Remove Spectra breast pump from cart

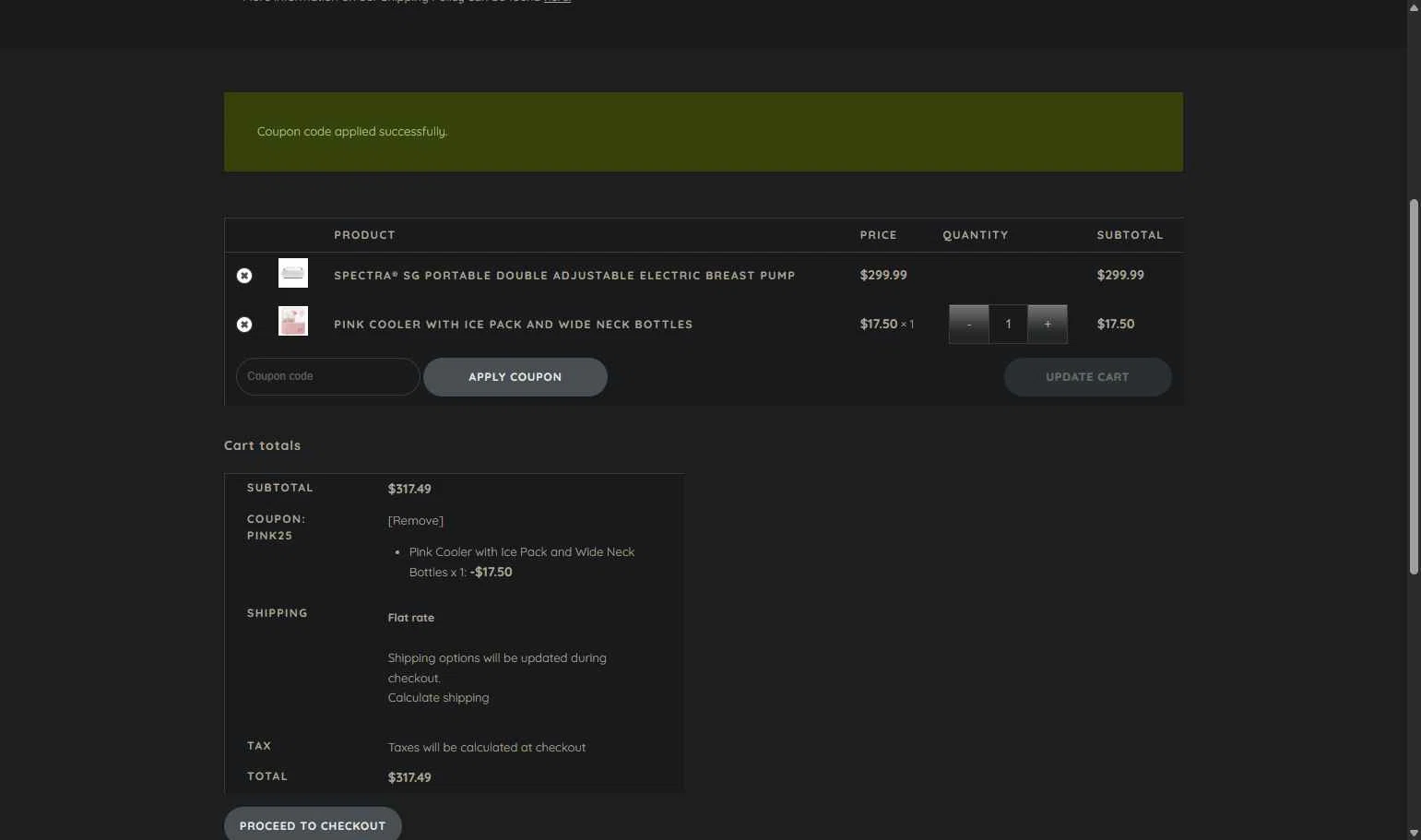point(244,276)
